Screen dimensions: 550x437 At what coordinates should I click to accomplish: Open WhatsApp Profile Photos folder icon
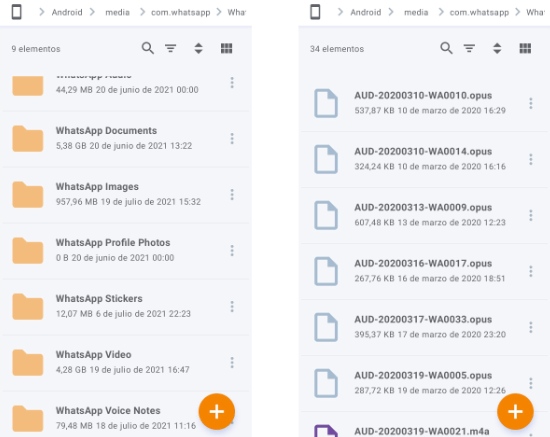click(x=28, y=250)
